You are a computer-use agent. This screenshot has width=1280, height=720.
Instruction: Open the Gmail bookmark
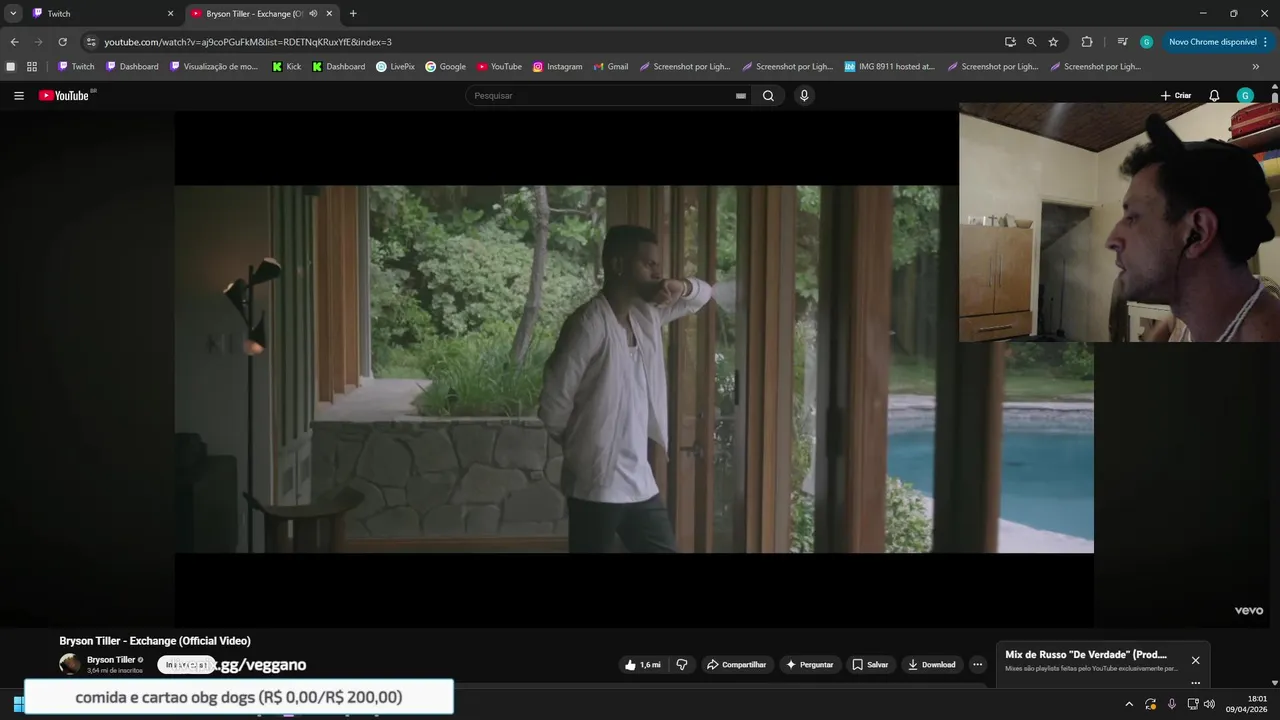pos(610,67)
